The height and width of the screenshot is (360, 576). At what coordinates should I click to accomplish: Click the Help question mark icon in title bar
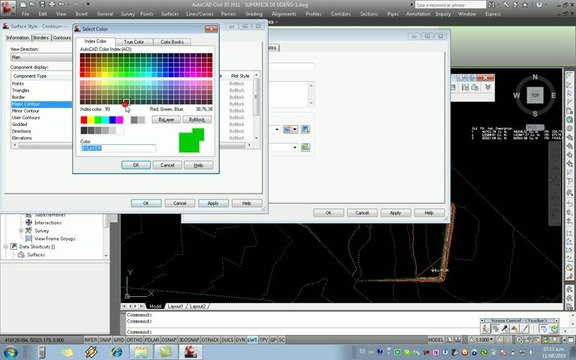pos(539,5)
